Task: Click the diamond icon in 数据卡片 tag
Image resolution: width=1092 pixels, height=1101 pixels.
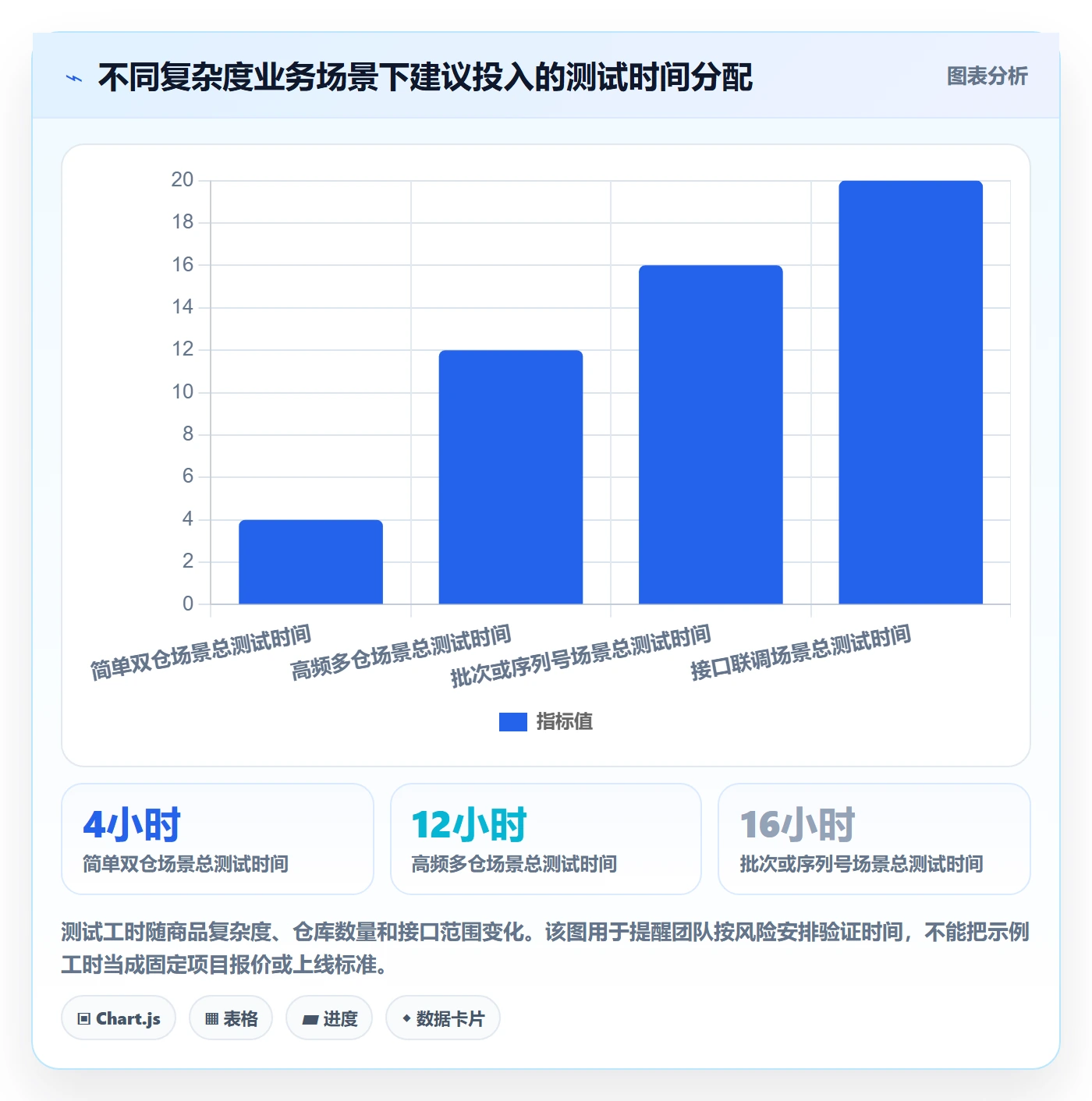Action: coord(406,1018)
